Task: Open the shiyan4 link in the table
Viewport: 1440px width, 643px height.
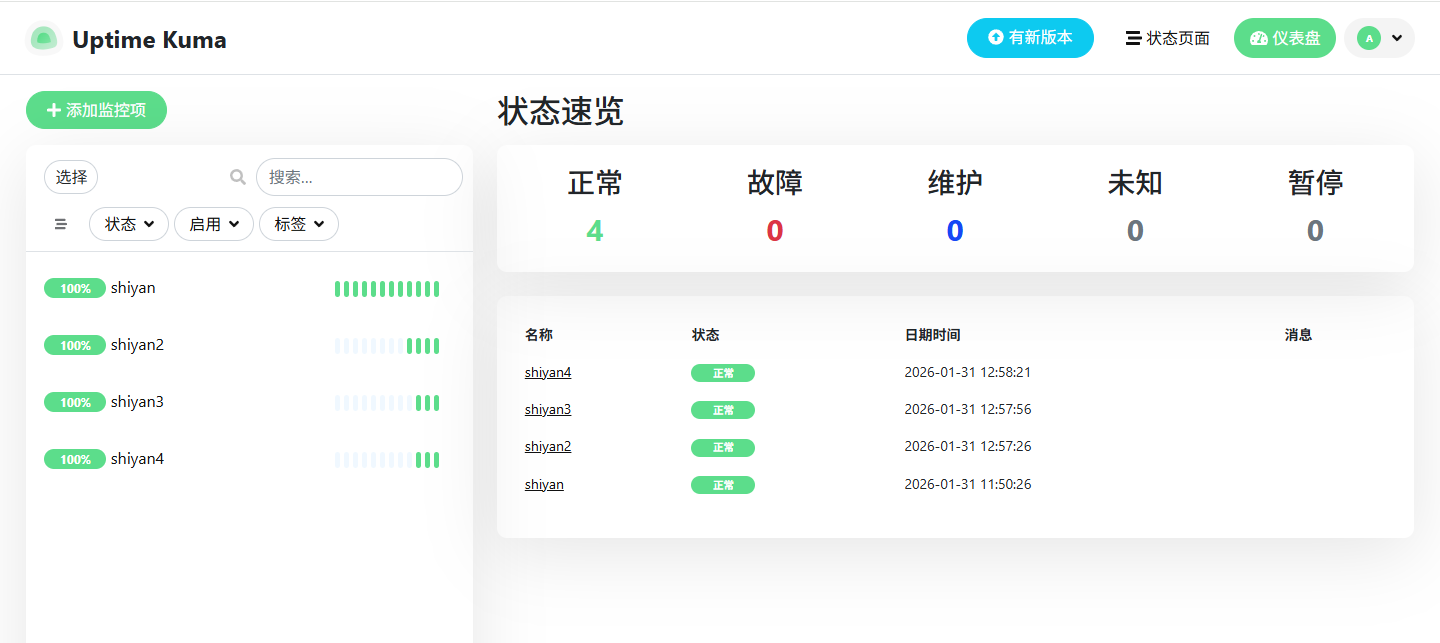Action: [x=548, y=372]
